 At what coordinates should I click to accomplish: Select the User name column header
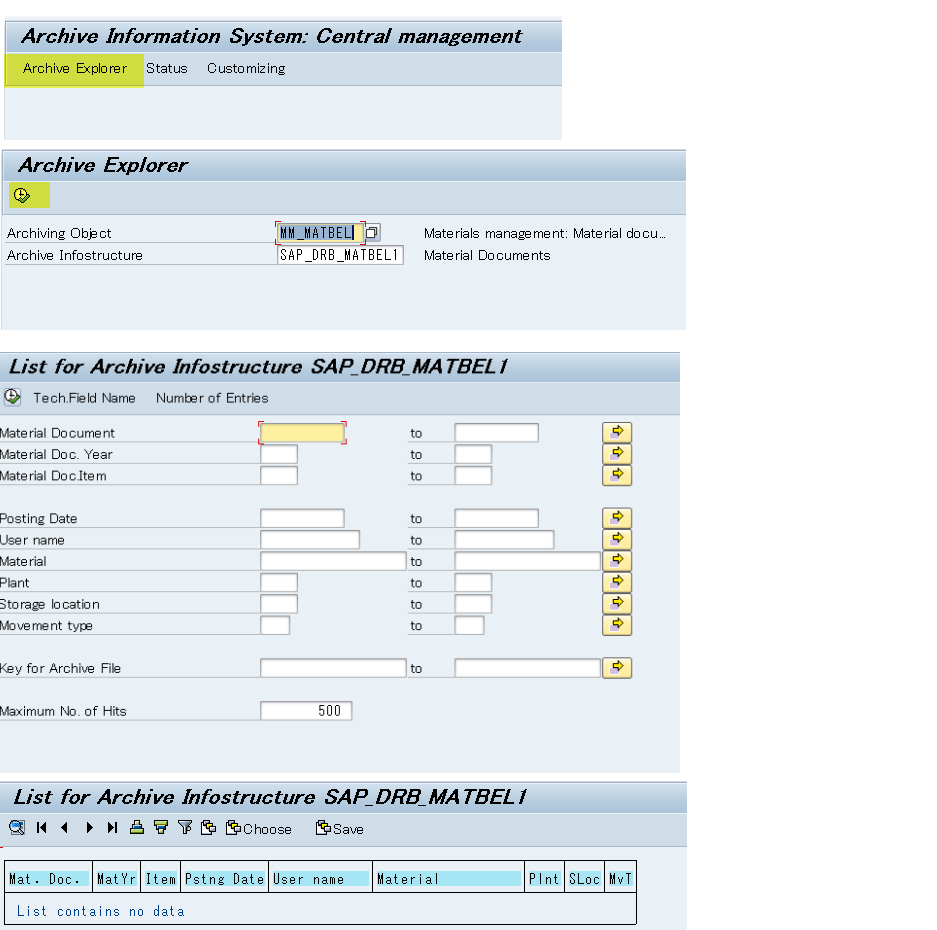point(320,879)
